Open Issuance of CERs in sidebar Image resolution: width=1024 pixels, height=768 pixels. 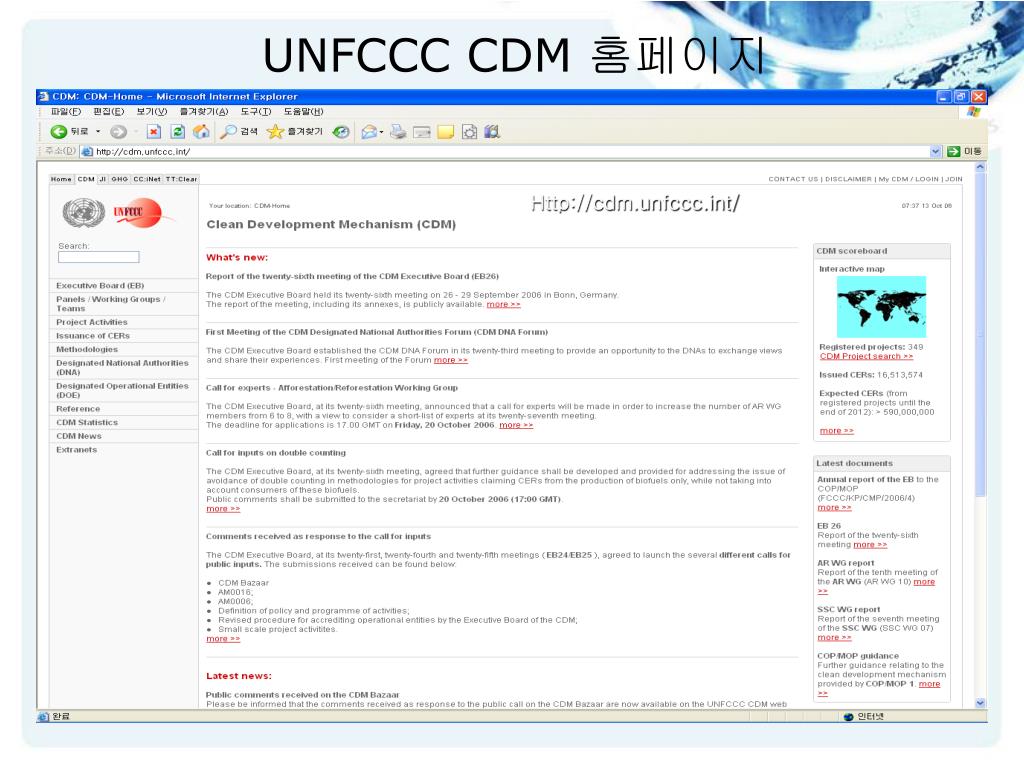click(x=93, y=336)
